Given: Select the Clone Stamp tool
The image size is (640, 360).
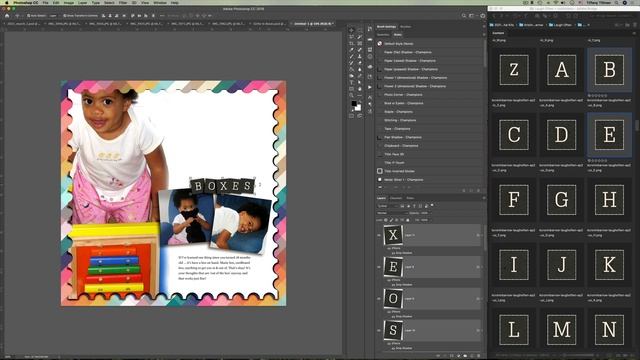Looking at the screenshot, I should [360, 56].
